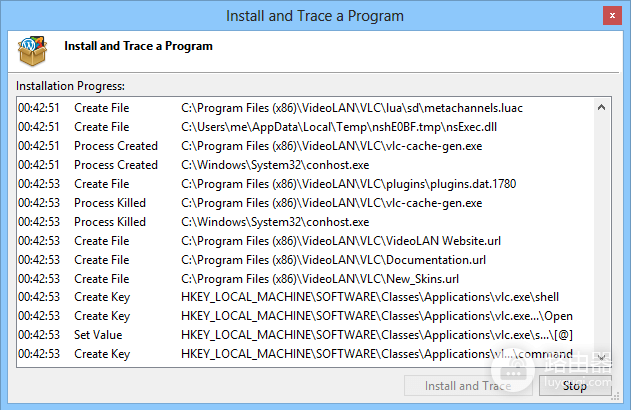Select Process Created vlc-cache-gen.exe row
This screenshot has height=410, width=631.
pyautogui.click(x=305, y=146)
